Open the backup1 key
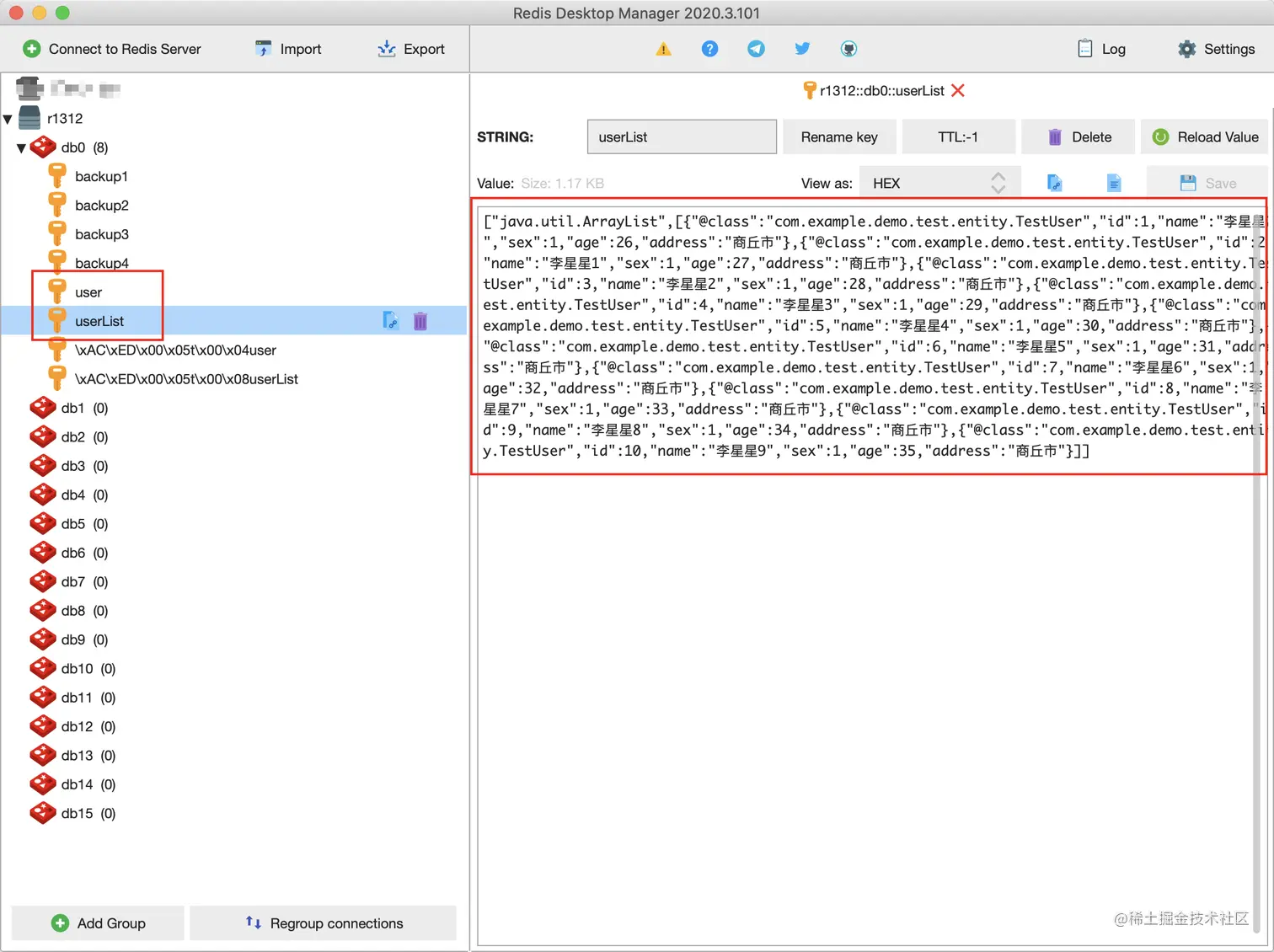 (x=101, y=176)
